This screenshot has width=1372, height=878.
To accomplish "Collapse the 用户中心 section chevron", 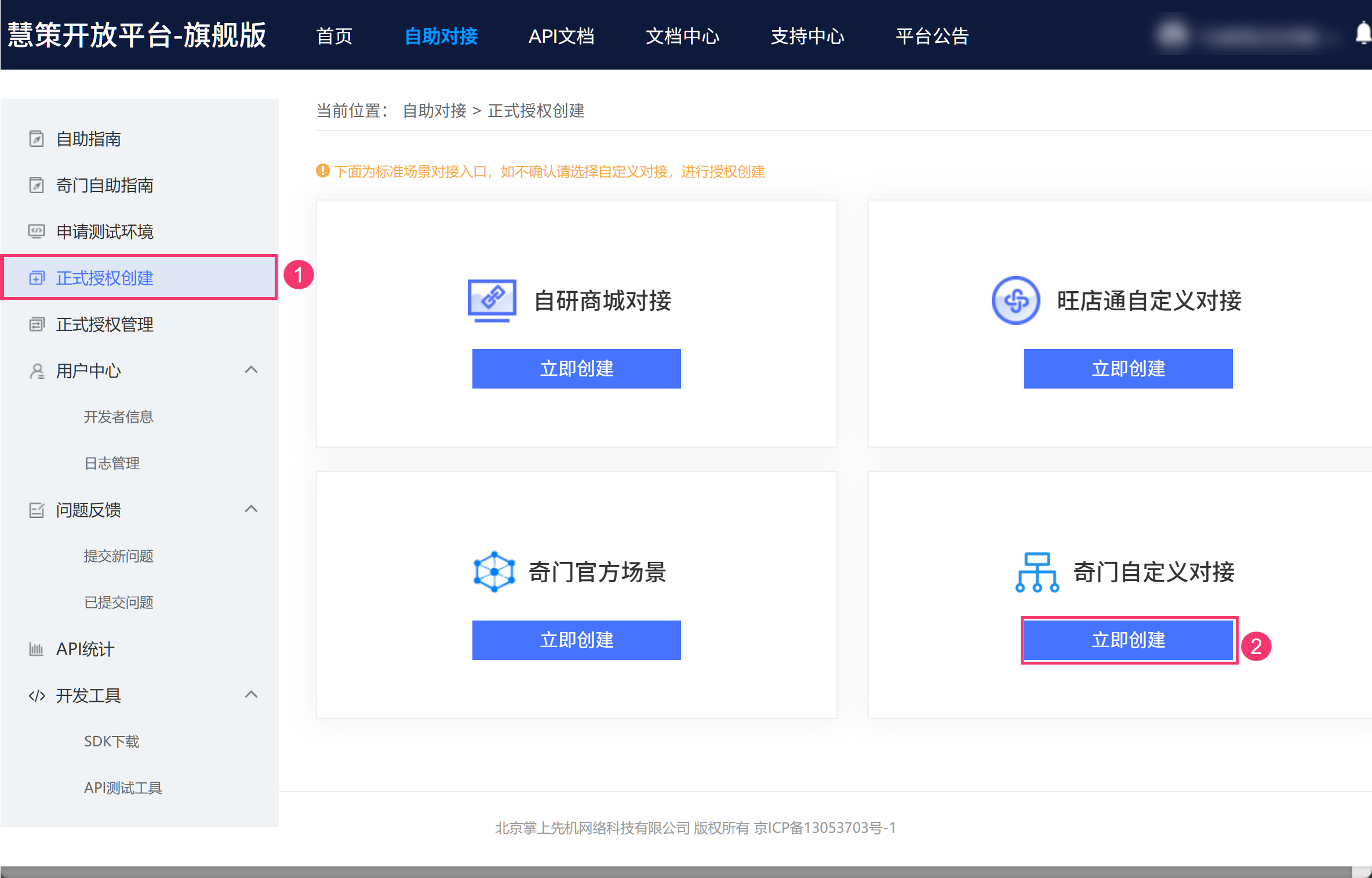I will point(251,370).
